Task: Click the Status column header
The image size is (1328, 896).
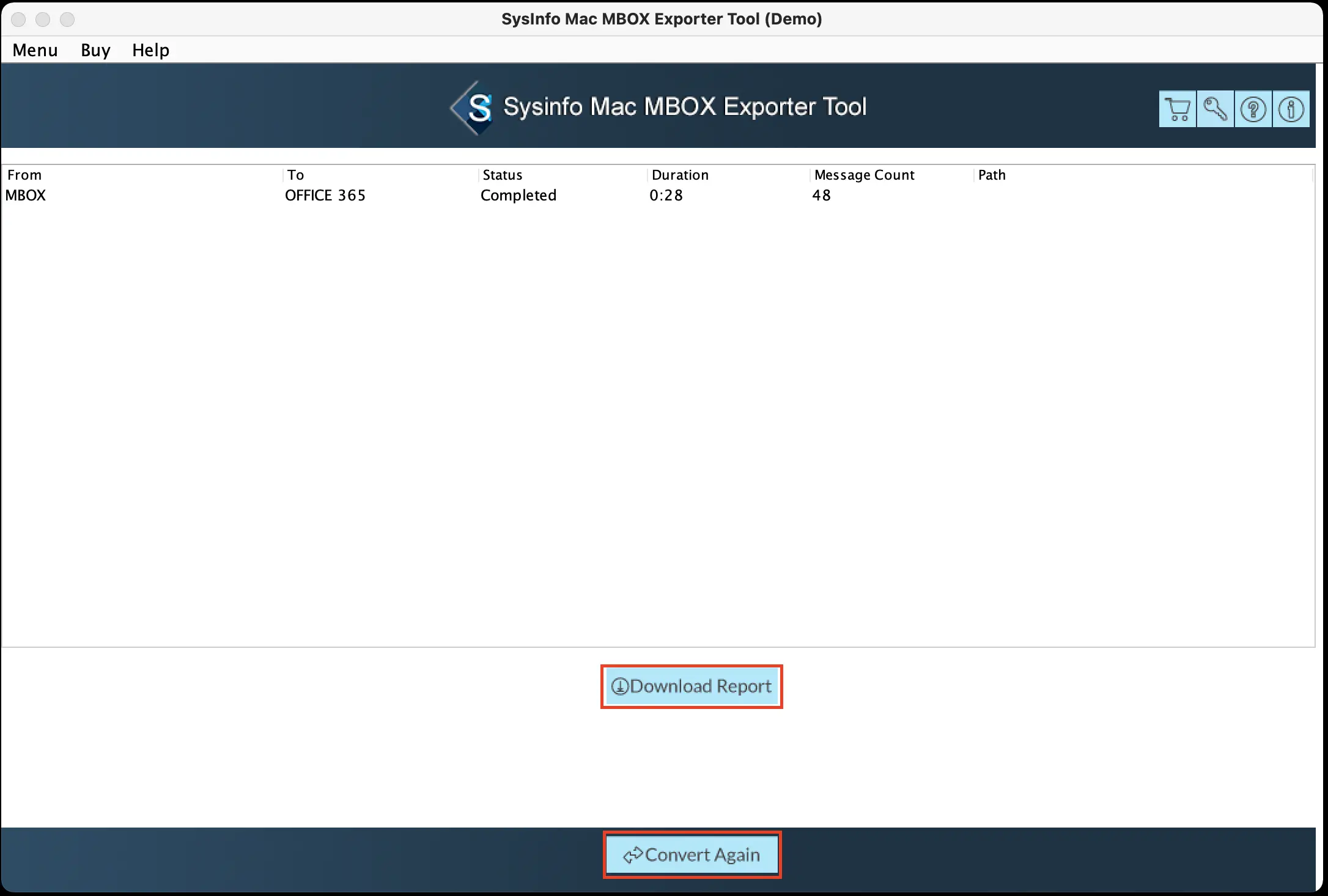Action: [x=503, y=175]
